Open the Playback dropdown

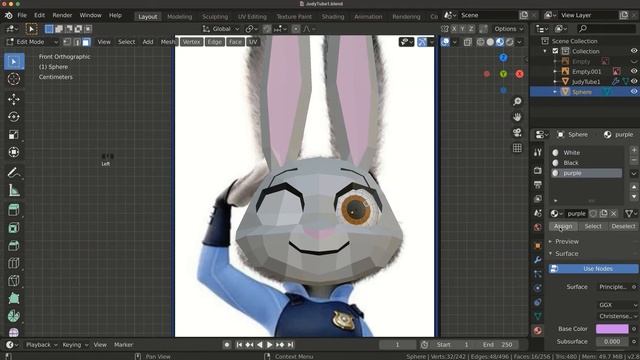42,345
